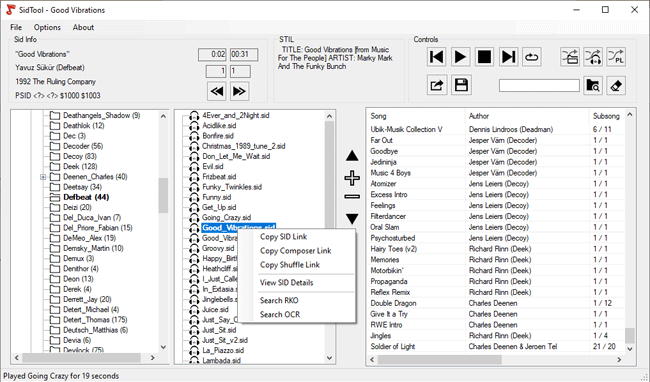650x382 pixels.
Task: Click the search folder icon
Action: click(x=593, y=86)
